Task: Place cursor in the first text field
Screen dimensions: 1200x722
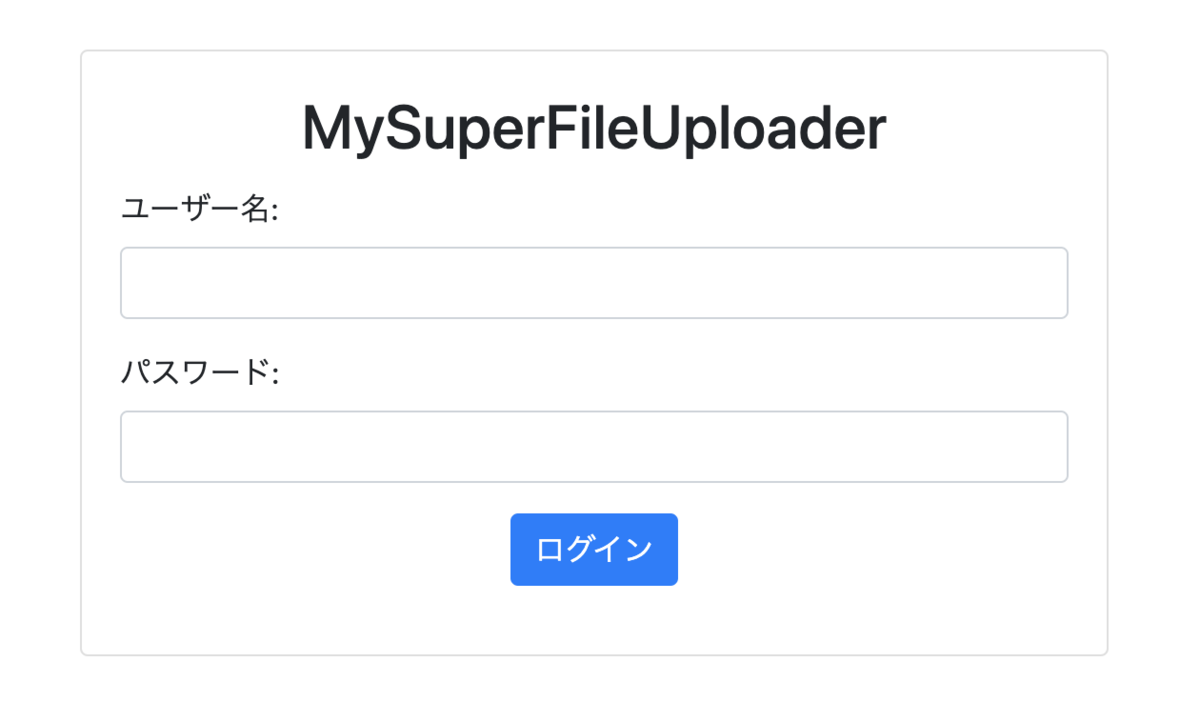Action: [x=594, y=283]
